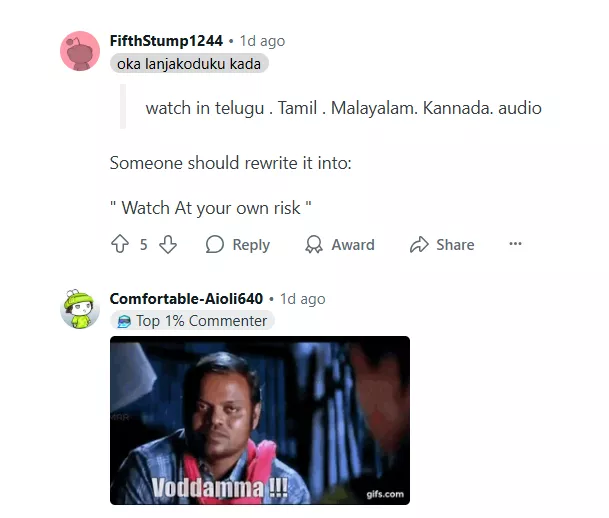
Task: Open Comfortable-Aioli640 username profile link
Action: (x=186, y=299)
